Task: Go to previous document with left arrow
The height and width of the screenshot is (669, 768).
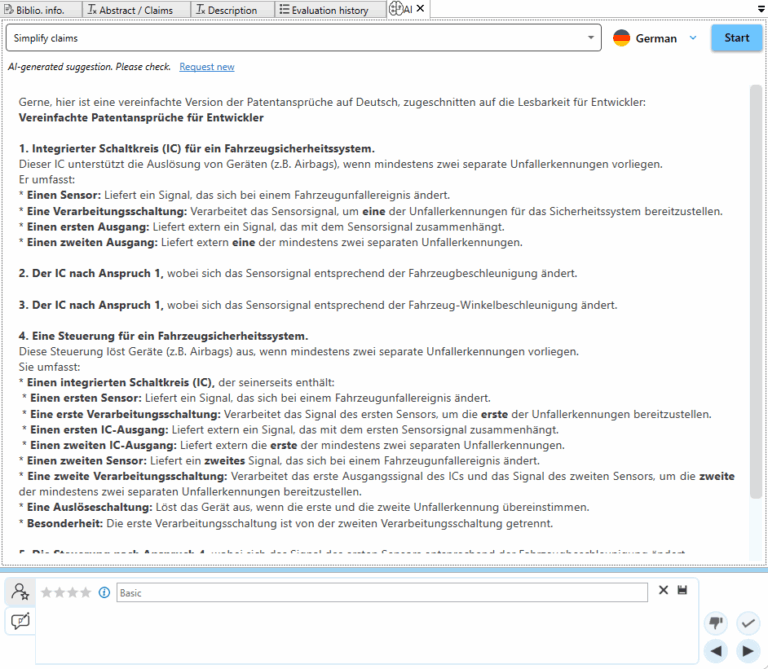Action: click(x=716, y=651)
